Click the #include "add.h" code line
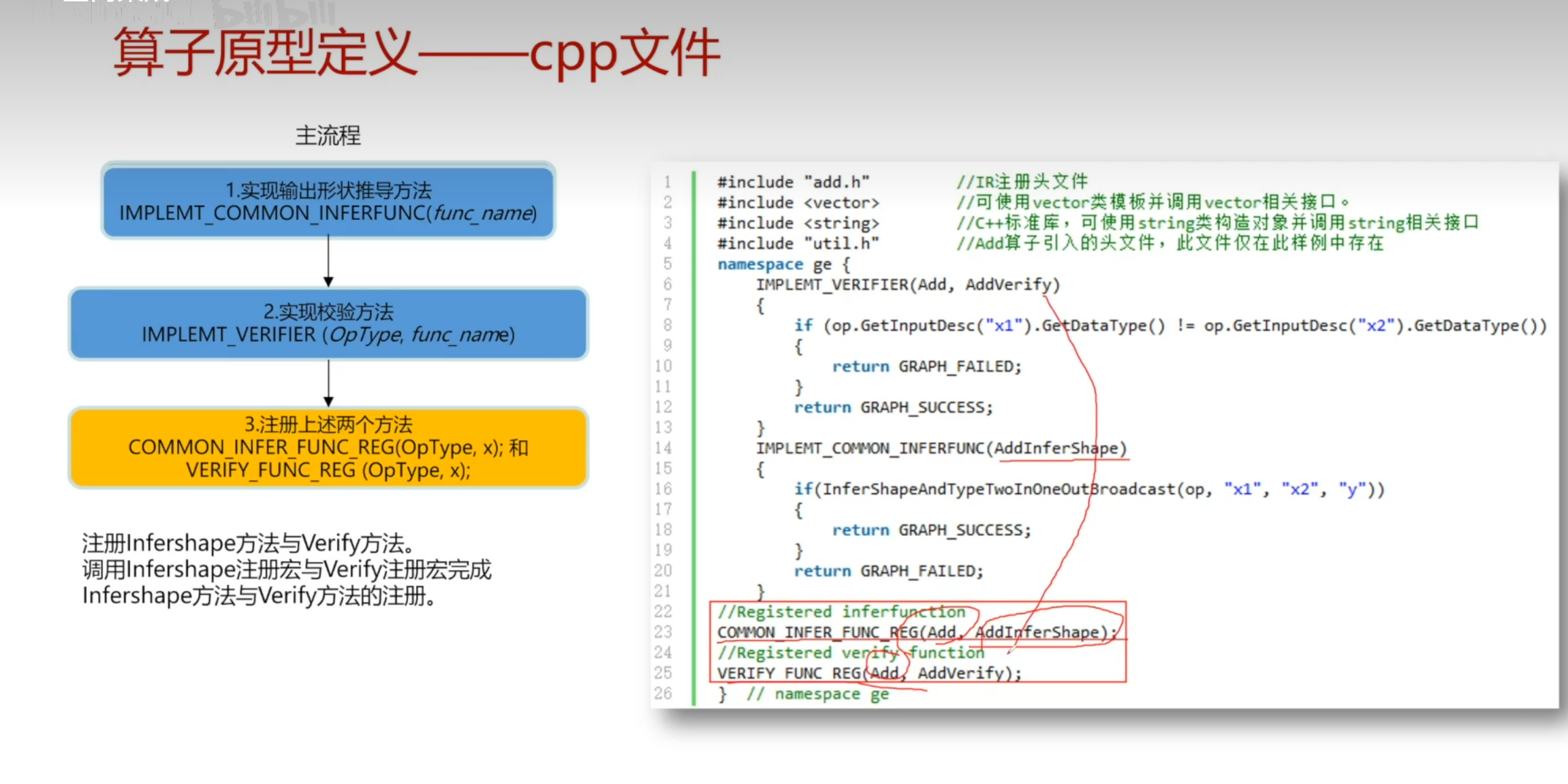 (x=793, y=183)
